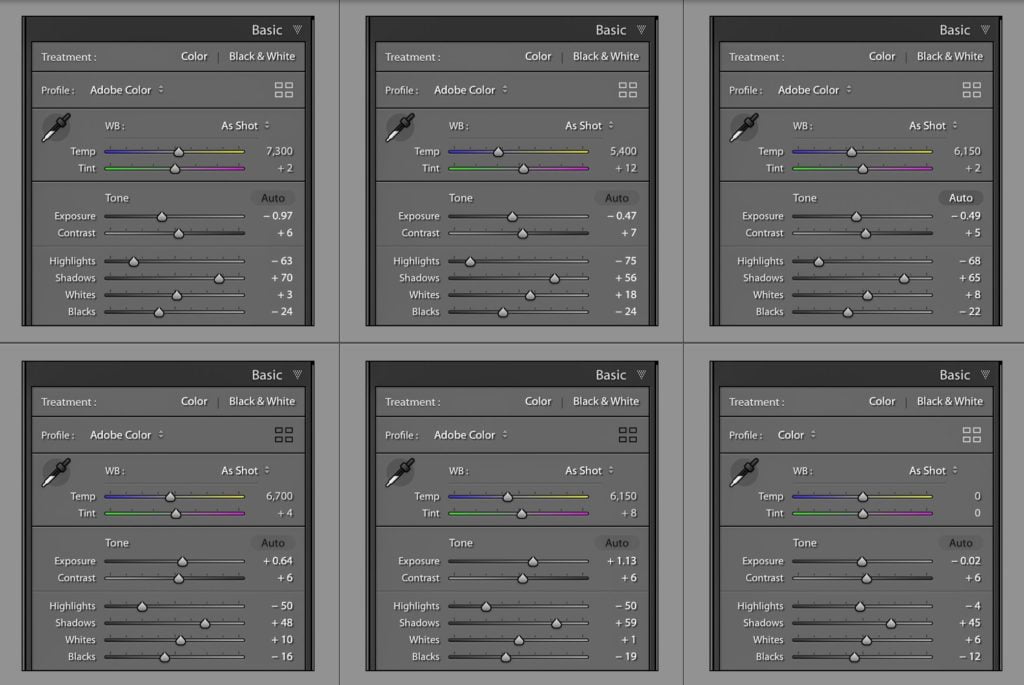This screenshot has height=685, width=1024.
Task: Set Treatment to Color in Temp 5,400 panel
Action: tap(538, 56)
